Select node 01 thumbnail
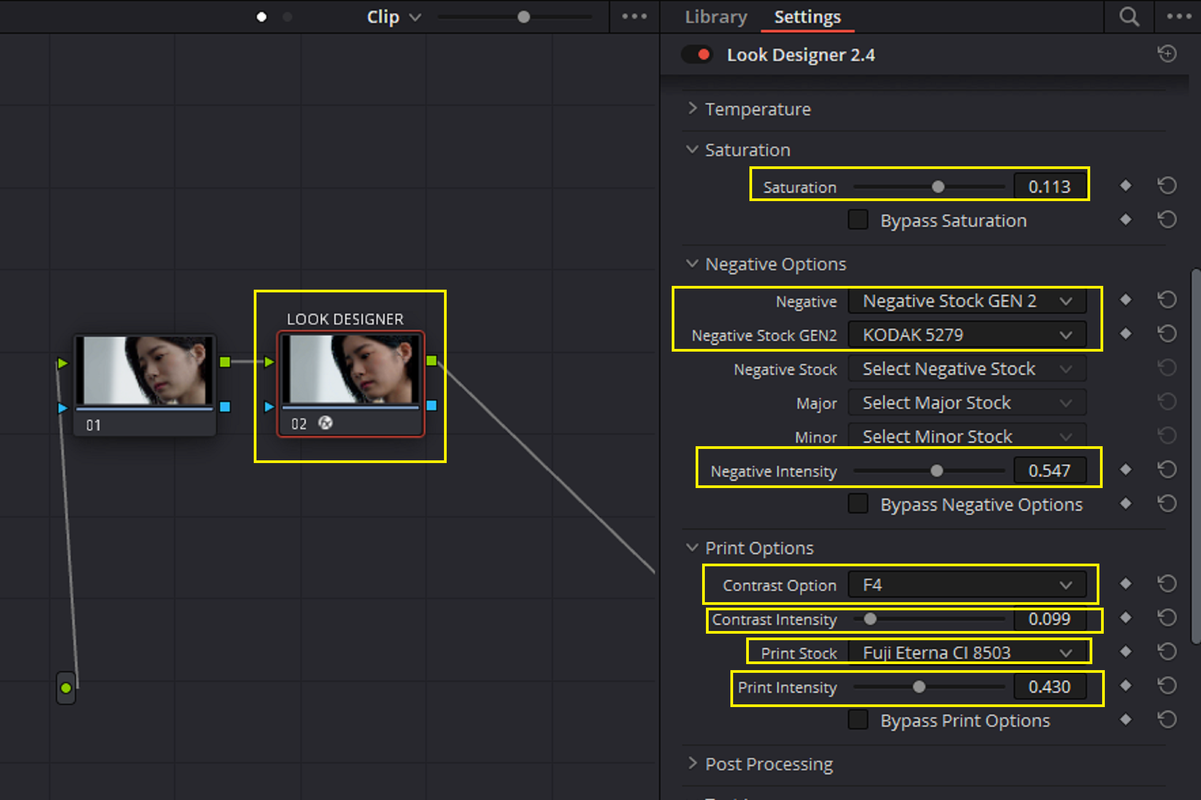Viewport: 1201px width, 800px height. (146, 371)
